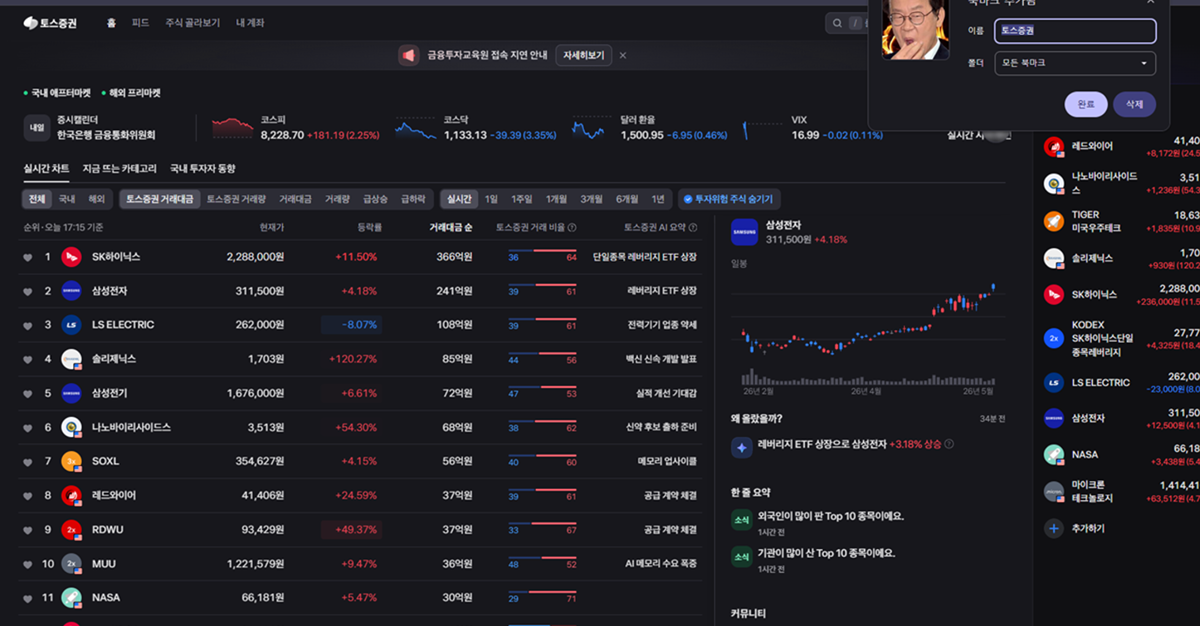1200x626 pixels.
Task: Select 토스증권 거래량 sort filter
Action: tap(236, 199)
